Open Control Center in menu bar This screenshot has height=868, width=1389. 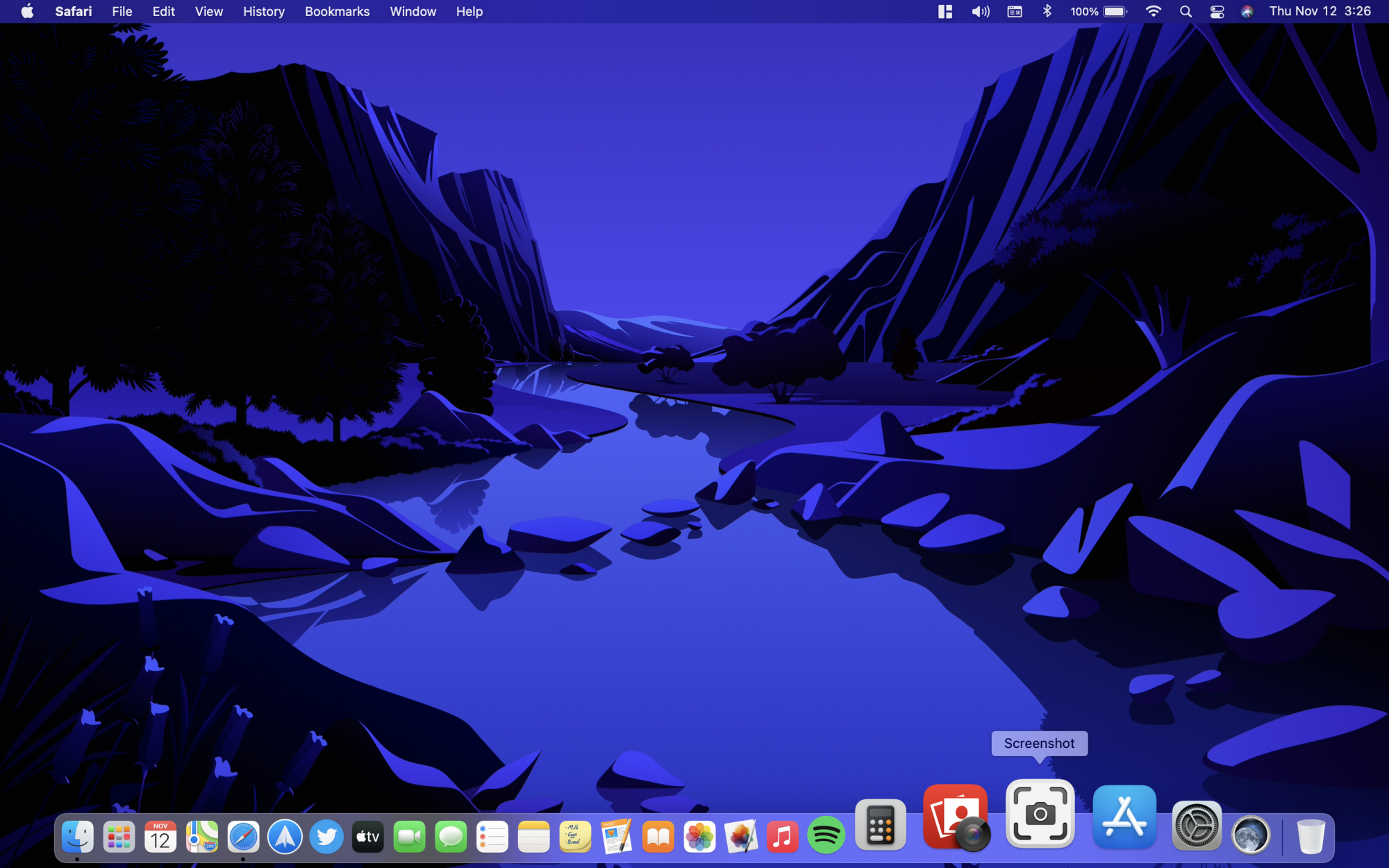[1217, 12]
